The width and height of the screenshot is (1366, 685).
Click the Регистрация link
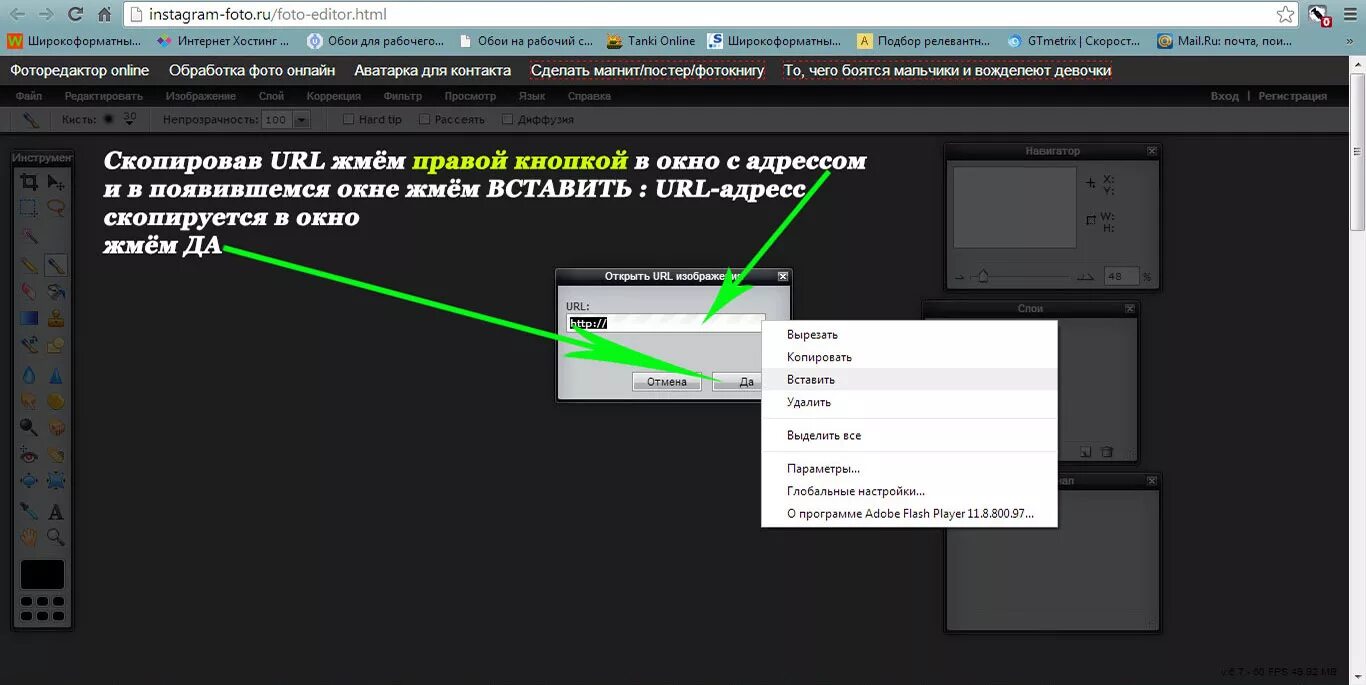tap(1295, 96)
